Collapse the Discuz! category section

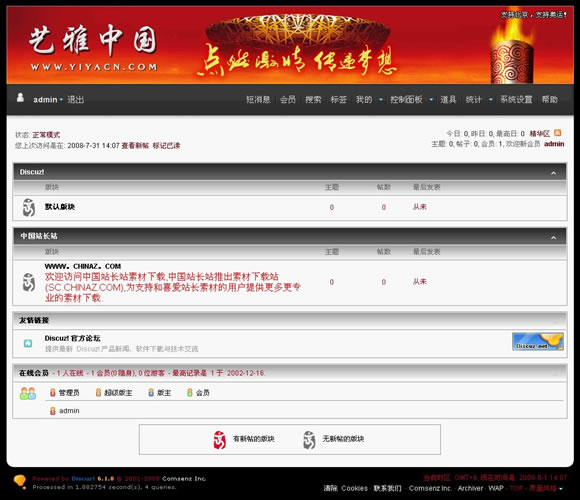(x=553, y=173)
